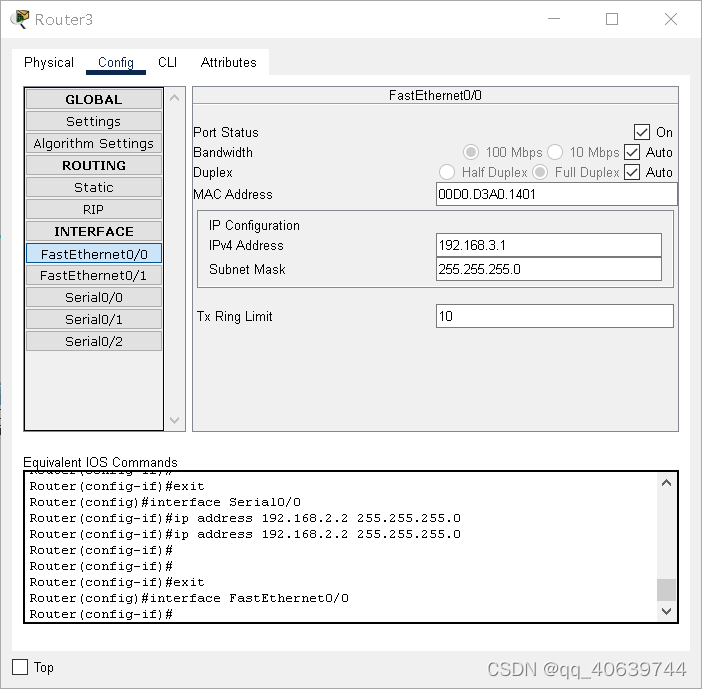Click the IOS commands scroll up arrow

pos(666,483)
